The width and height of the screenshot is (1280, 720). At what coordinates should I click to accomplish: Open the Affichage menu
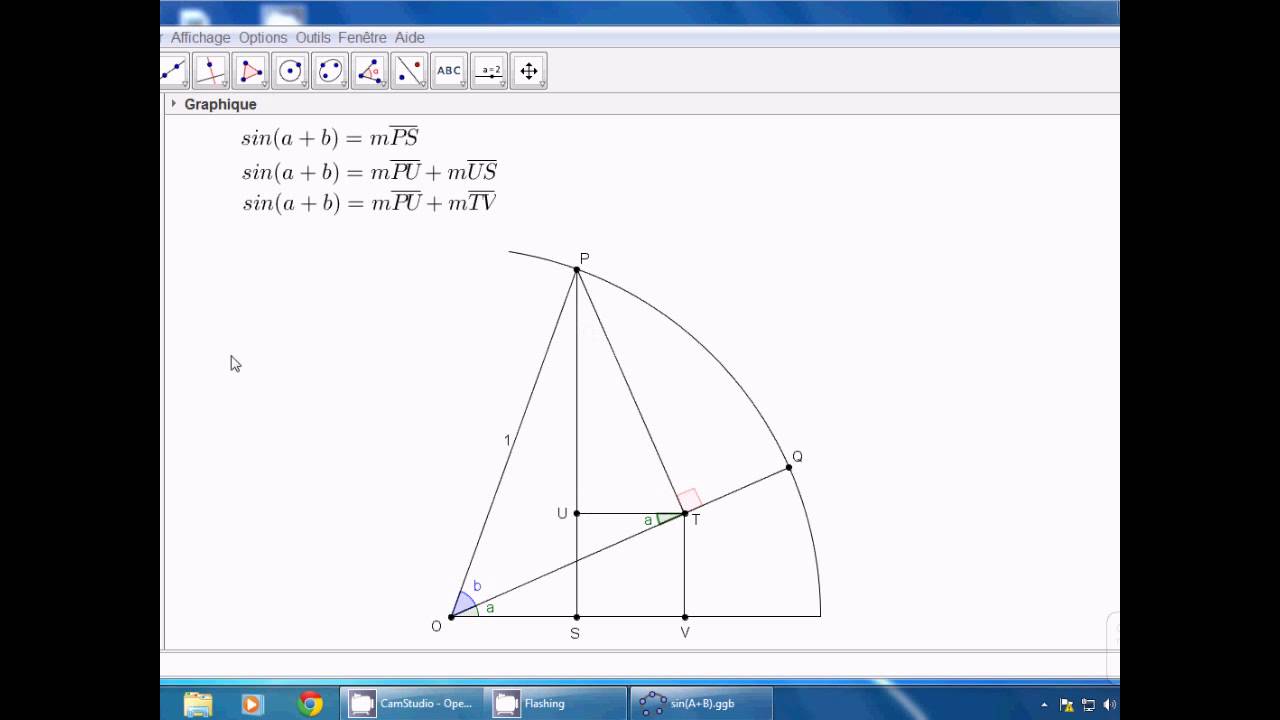200,38
